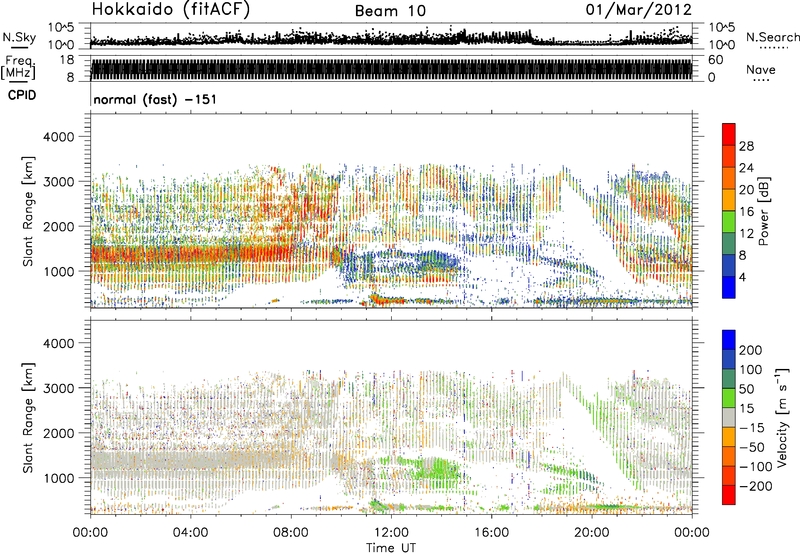Click the gray Velocity colorbar segment between 15 and -15
The width and height of the screenshot is (800, 554).
point(729,417)
